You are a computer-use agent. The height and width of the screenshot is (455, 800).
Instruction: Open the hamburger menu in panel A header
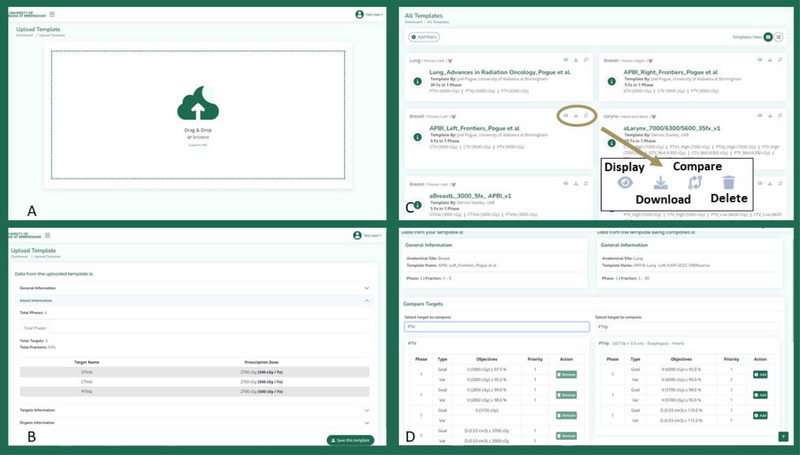tap(52, 14)
